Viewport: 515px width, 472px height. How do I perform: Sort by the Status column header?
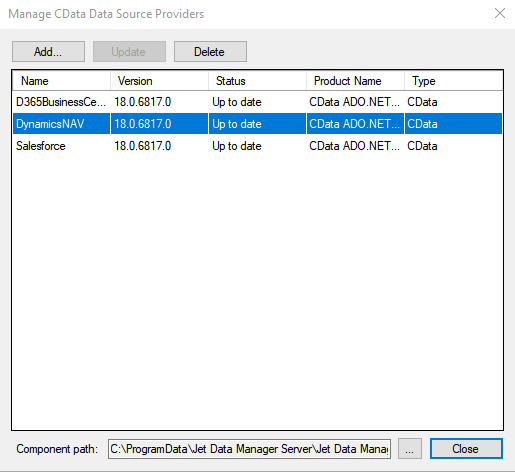257,81
